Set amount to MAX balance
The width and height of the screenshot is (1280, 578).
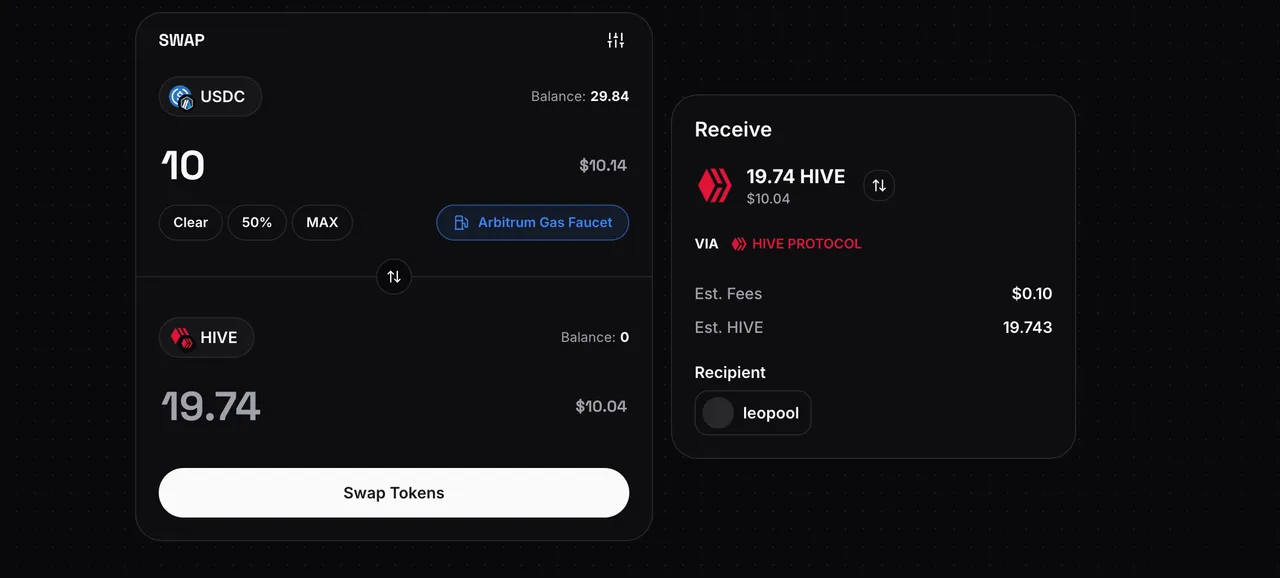click(322, 222)
